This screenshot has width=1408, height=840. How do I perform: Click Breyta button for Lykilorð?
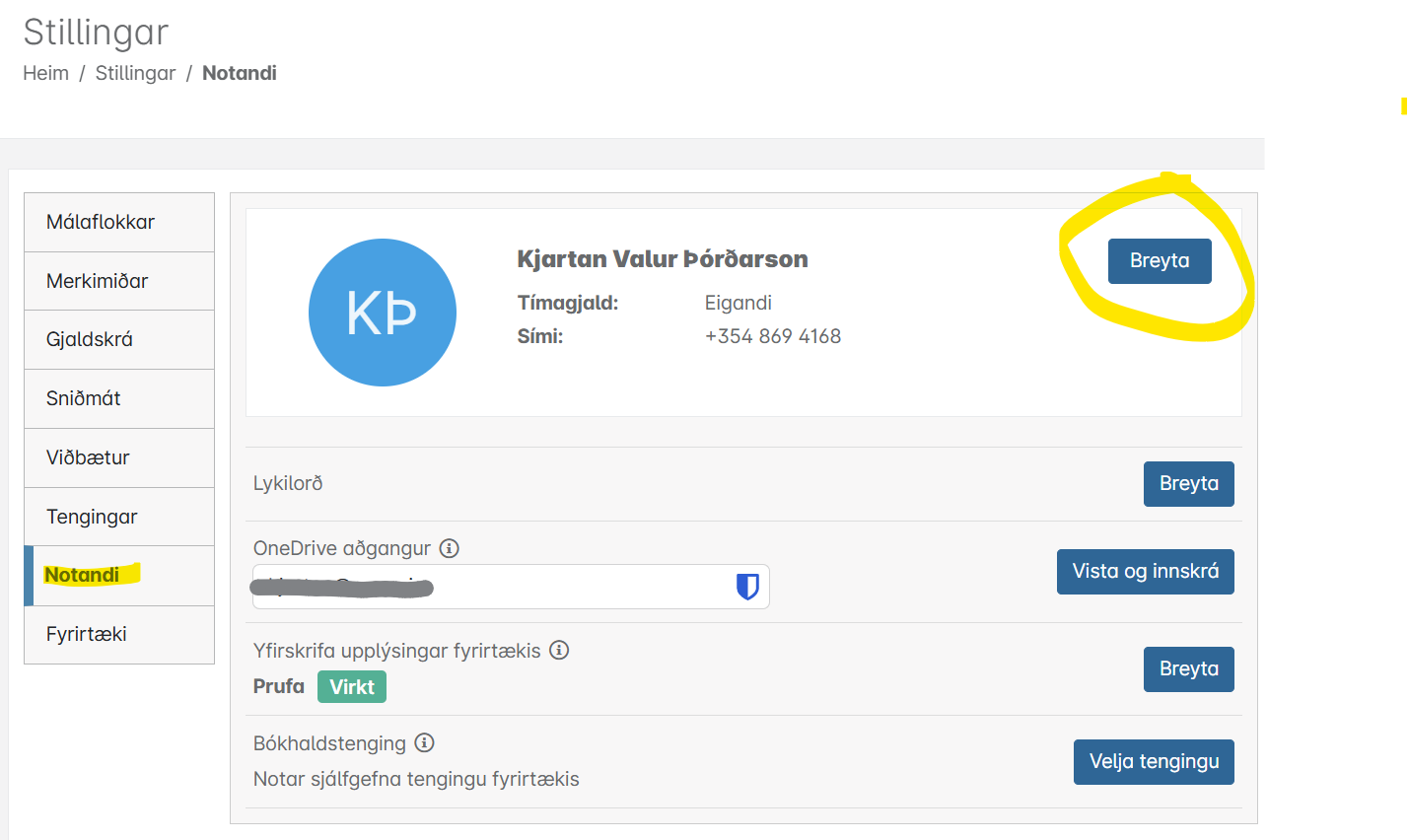[1189, 484]
